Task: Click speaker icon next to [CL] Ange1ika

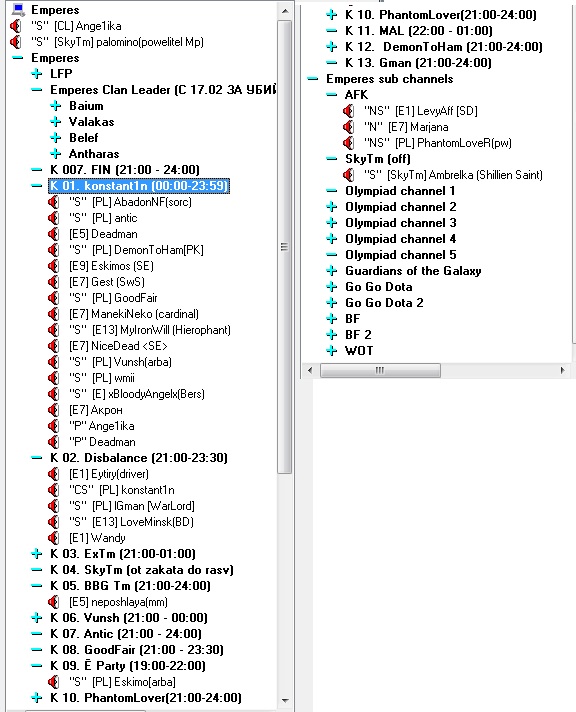Action: pos(15,26)
